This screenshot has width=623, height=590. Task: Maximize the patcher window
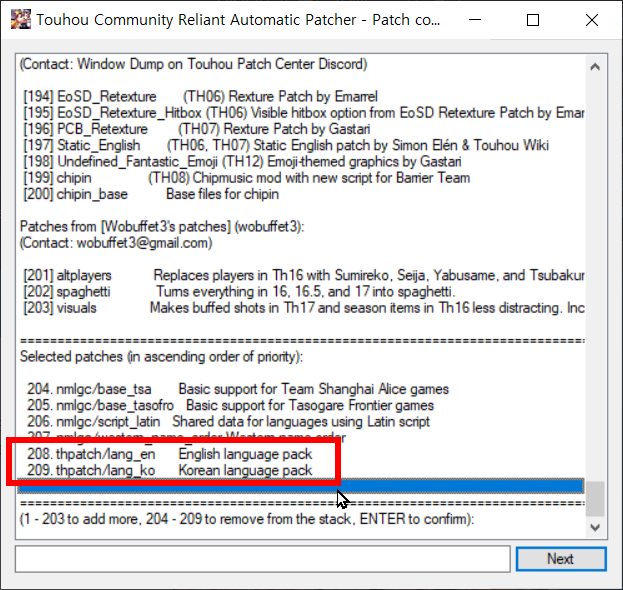coord(533,19)
